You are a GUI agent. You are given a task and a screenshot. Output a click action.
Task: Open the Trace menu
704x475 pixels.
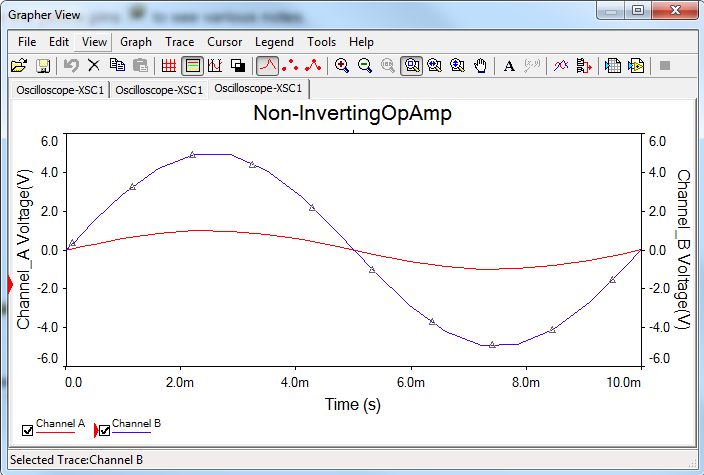click(180, 42)
